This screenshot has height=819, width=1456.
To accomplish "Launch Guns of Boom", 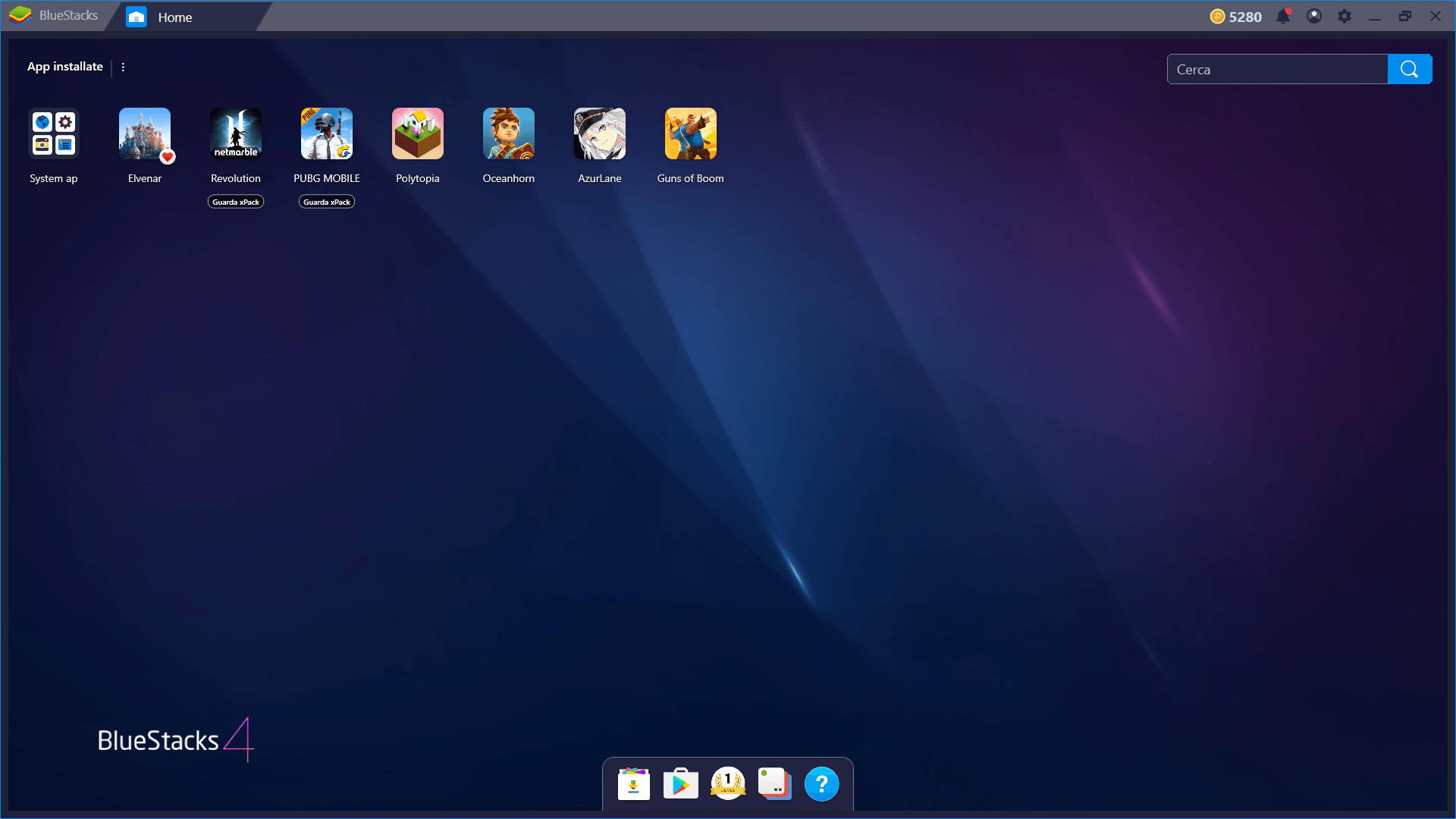I will click(x=690, y=134).
